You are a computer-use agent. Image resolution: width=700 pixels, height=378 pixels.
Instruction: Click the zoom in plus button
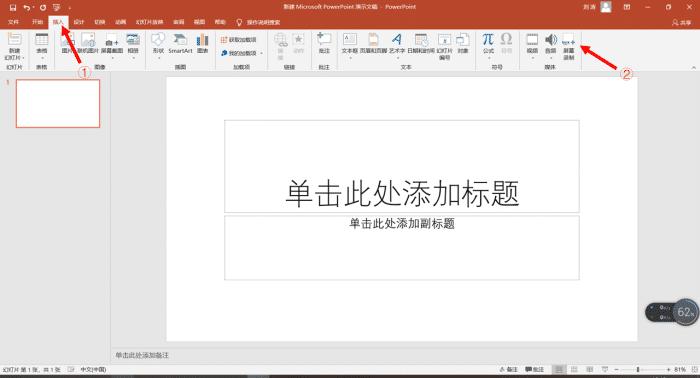(x=668, y=370)
